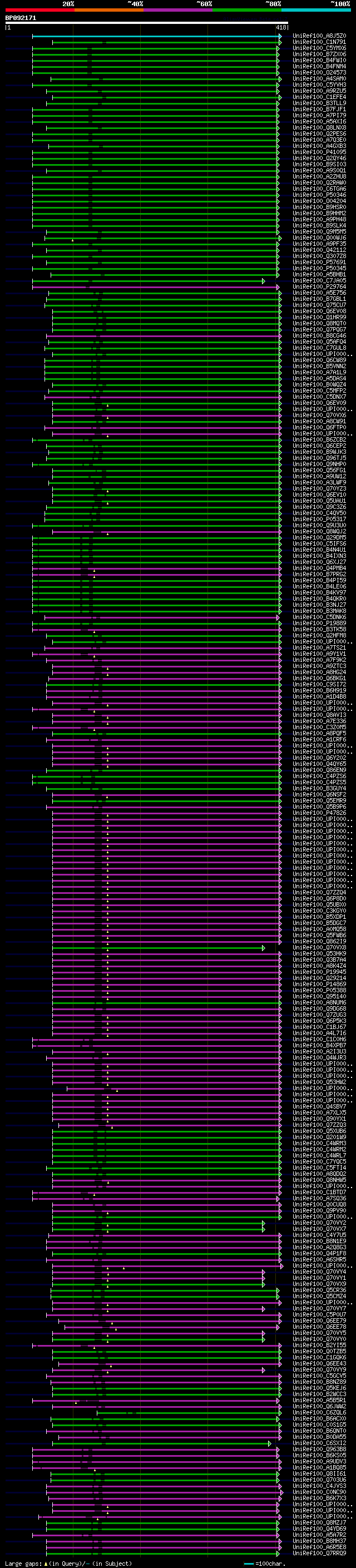Select the UniRef100_P19945 hit

point(319,972)
